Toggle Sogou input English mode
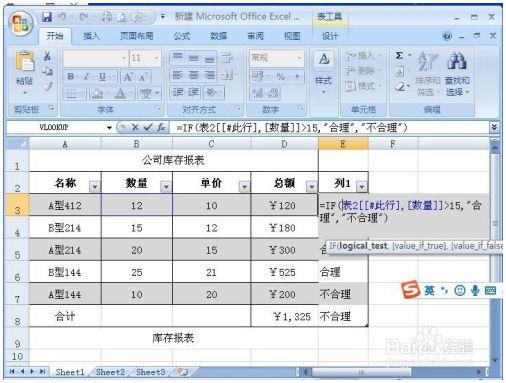Screen dimensions: 506x383 pyautogui.click(x=429, y=290)
